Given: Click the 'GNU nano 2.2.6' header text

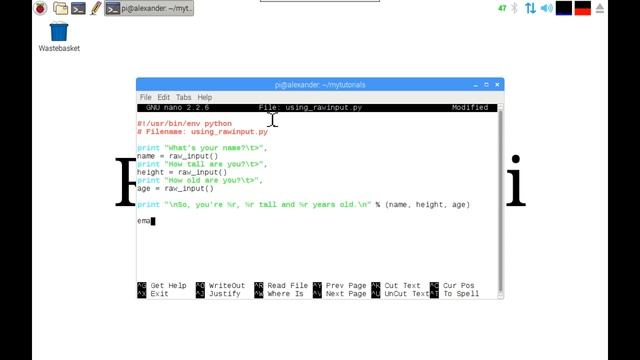Looking at the screenshot, I should [178, 107].
